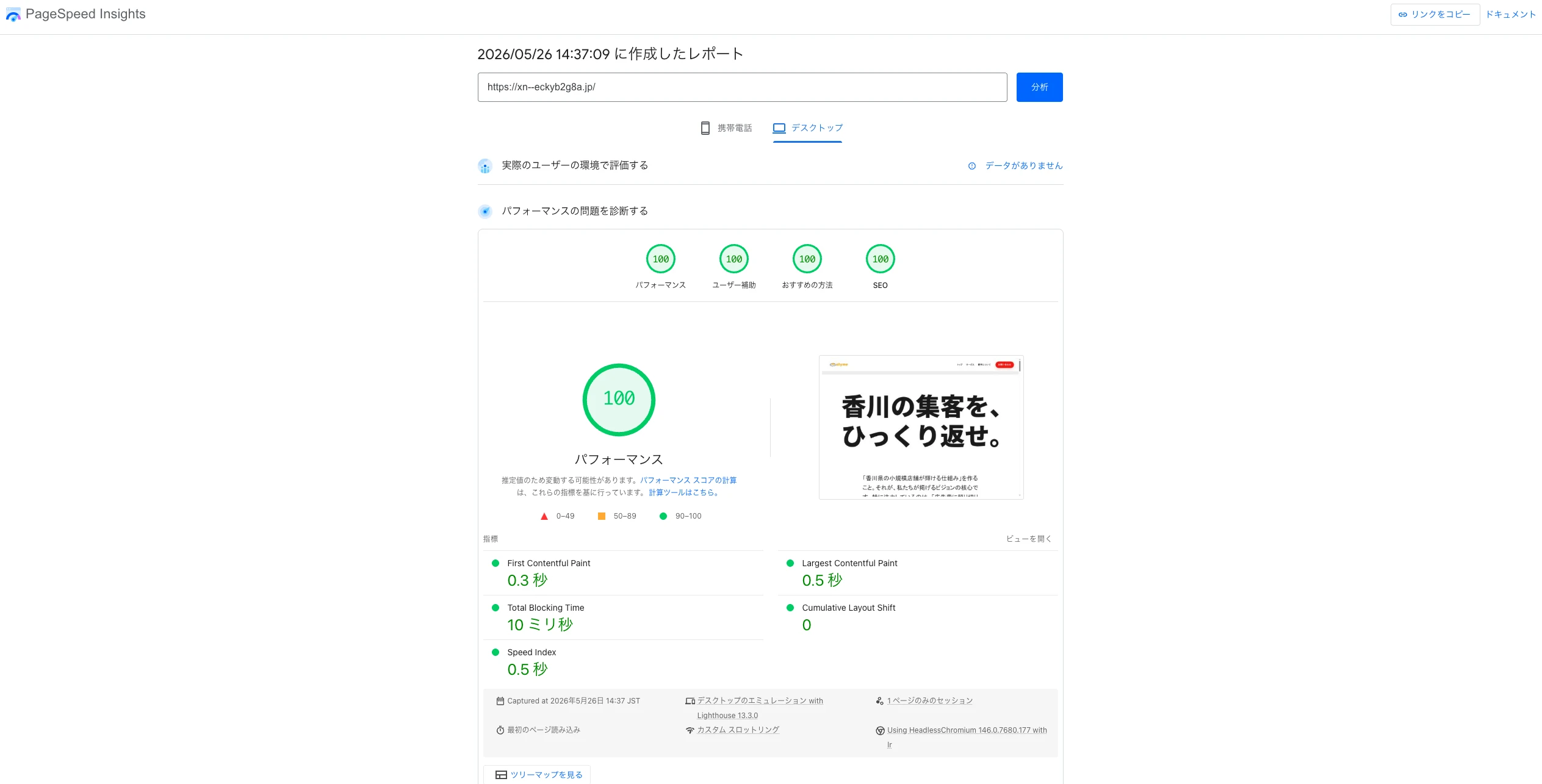
Task: Click the Cumulative Layout Shift value 0
Action: click(806, 625)
